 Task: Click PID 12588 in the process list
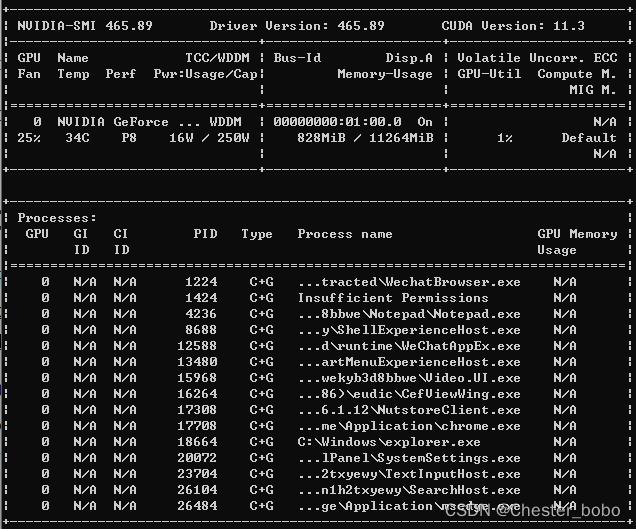197,346
